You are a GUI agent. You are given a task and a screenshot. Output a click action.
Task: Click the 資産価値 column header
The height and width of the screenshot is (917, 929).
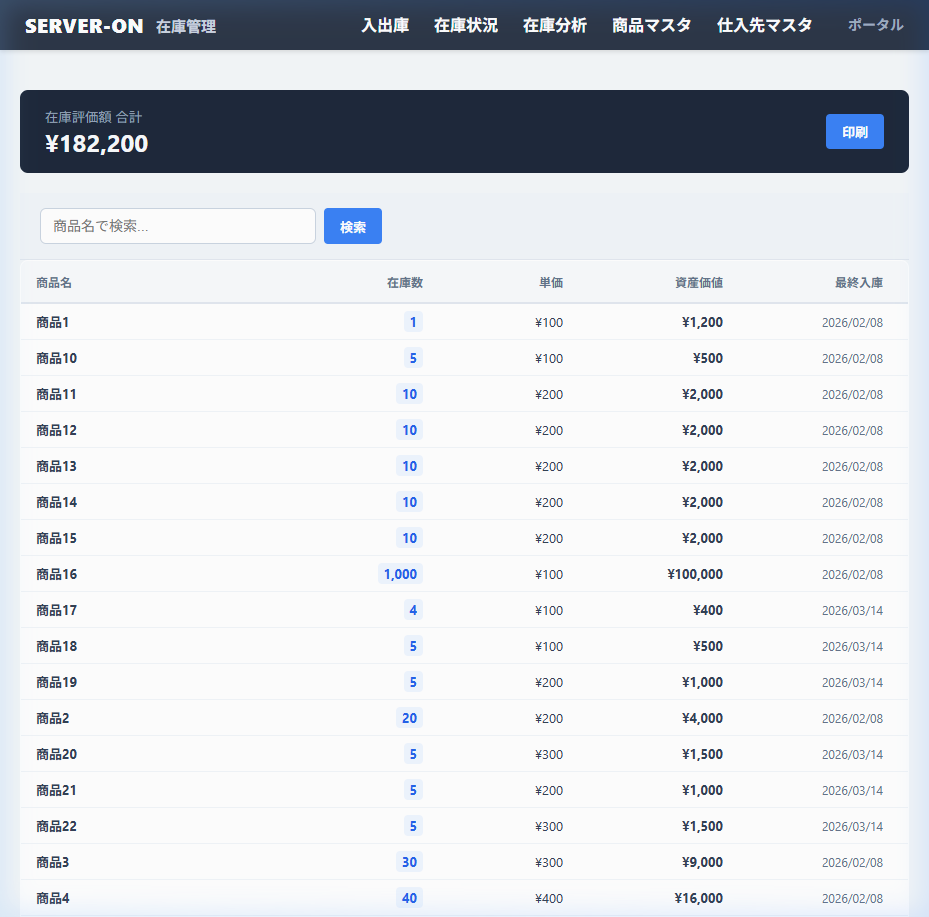pyautogui.click(x=698, y=283)
